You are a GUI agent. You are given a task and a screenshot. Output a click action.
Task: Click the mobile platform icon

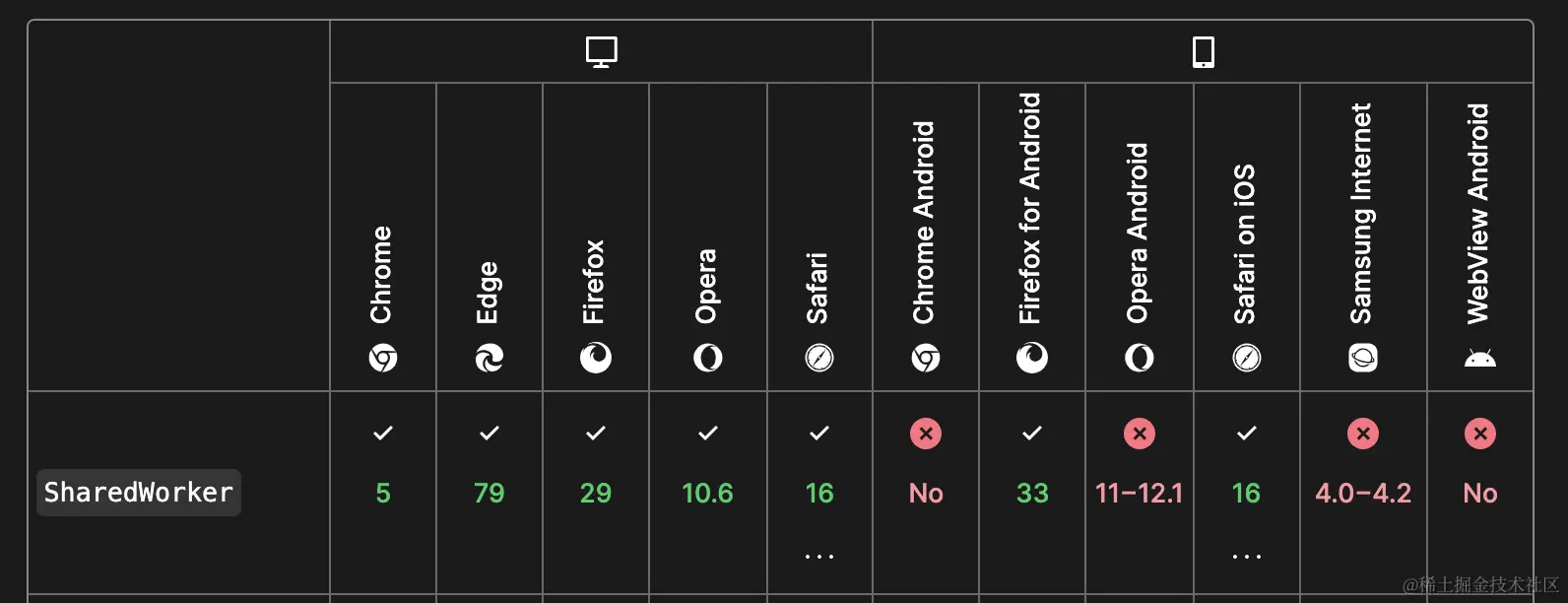tap(1203, 51)
